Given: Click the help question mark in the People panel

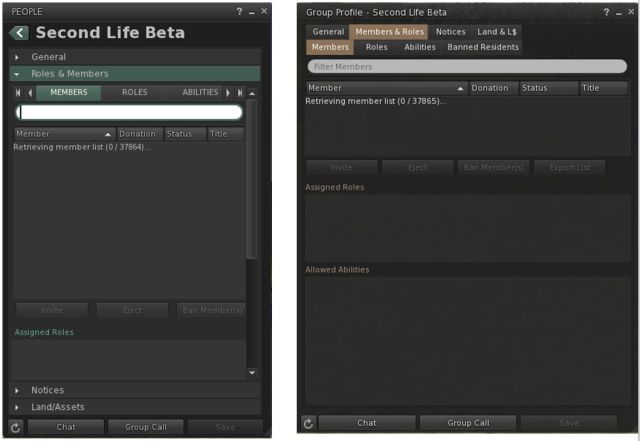Looking at the screenshot, I should pos(238,11).
